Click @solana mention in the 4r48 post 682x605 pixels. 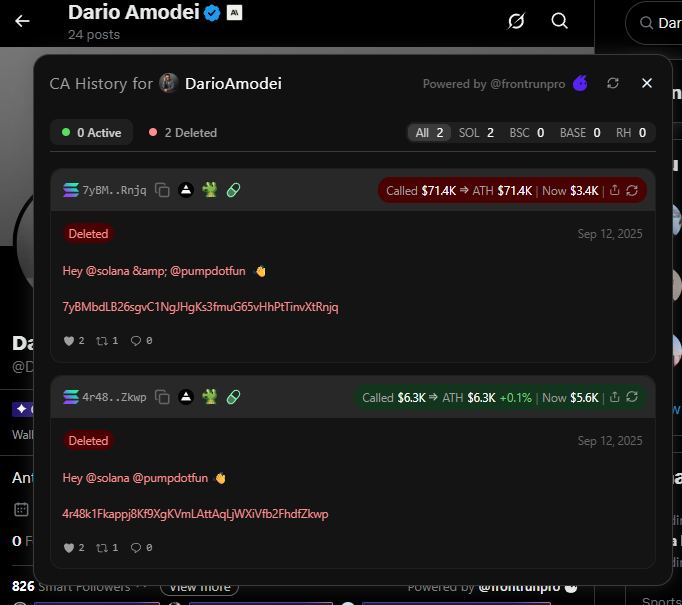point(107,478)
